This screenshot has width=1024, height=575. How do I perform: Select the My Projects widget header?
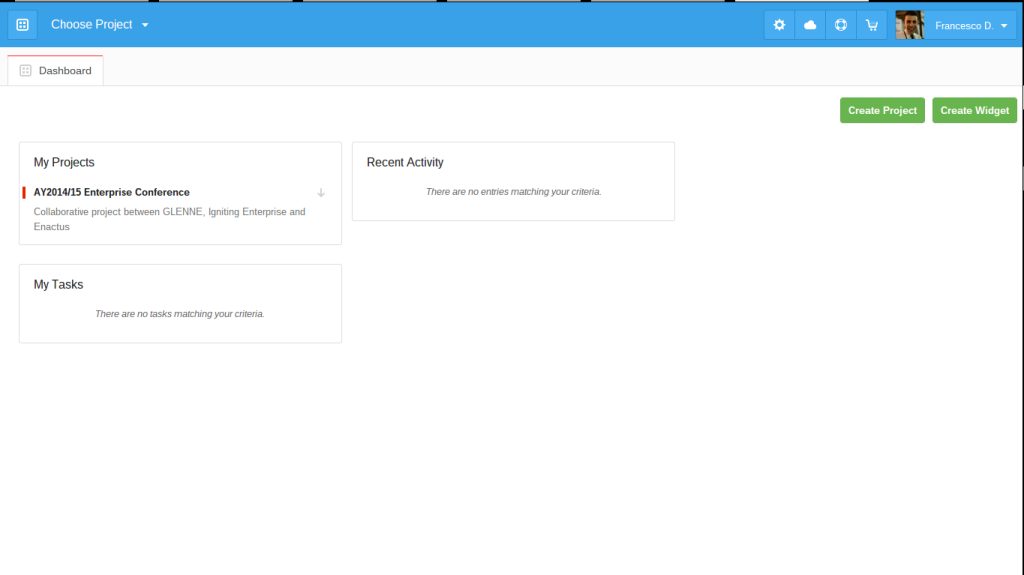pyautogui.click(x=64, y=162)
